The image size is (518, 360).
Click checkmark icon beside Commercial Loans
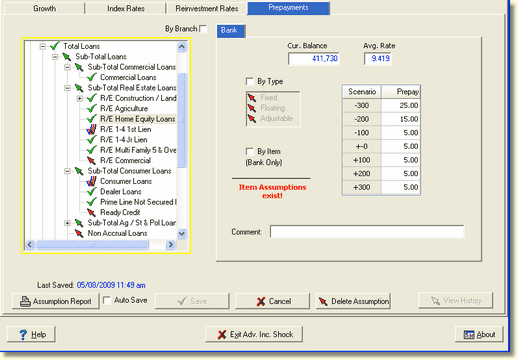tap(92, 77)
